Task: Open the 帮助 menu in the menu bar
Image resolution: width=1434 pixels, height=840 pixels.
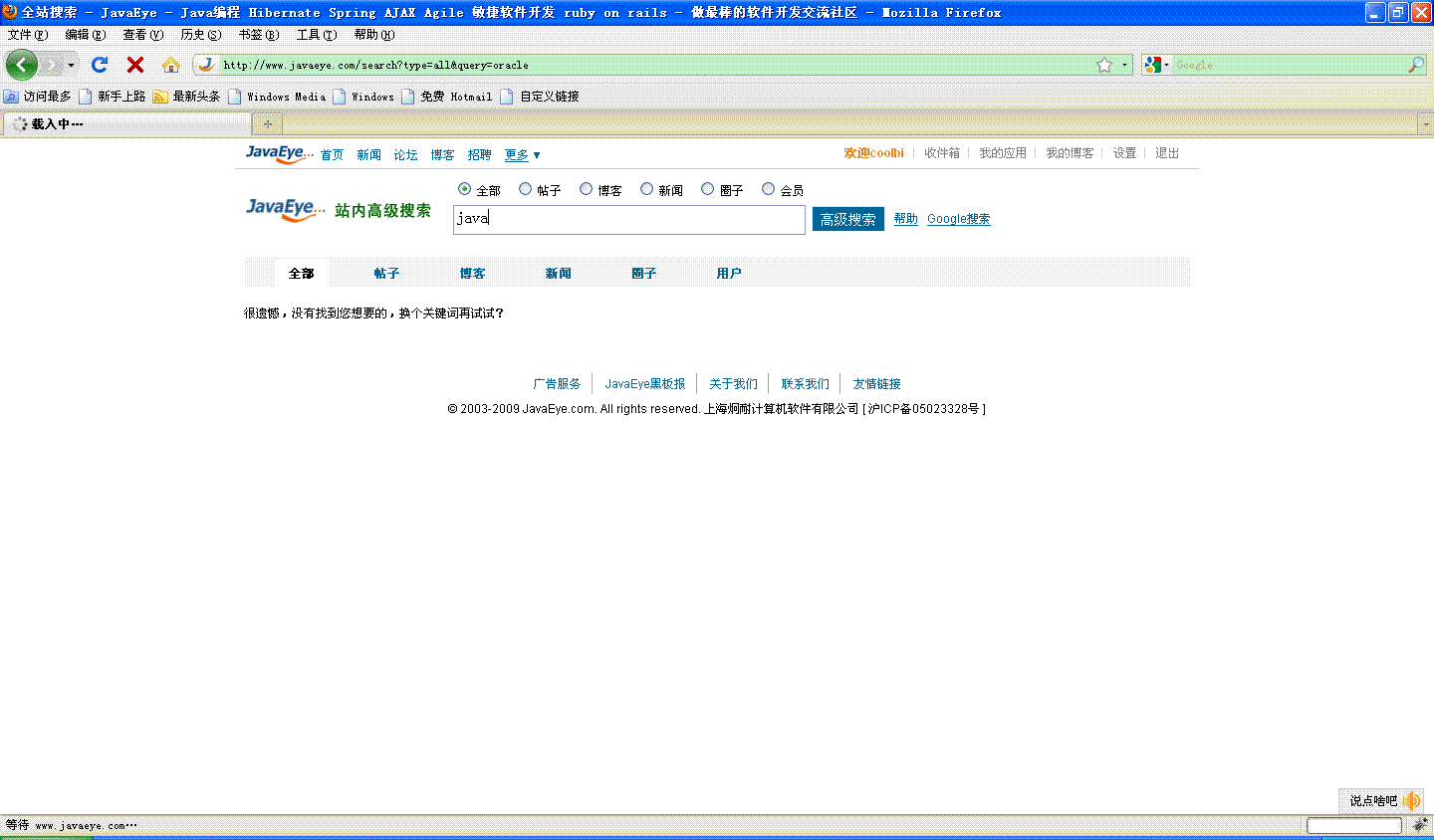Action: (374, 35)
